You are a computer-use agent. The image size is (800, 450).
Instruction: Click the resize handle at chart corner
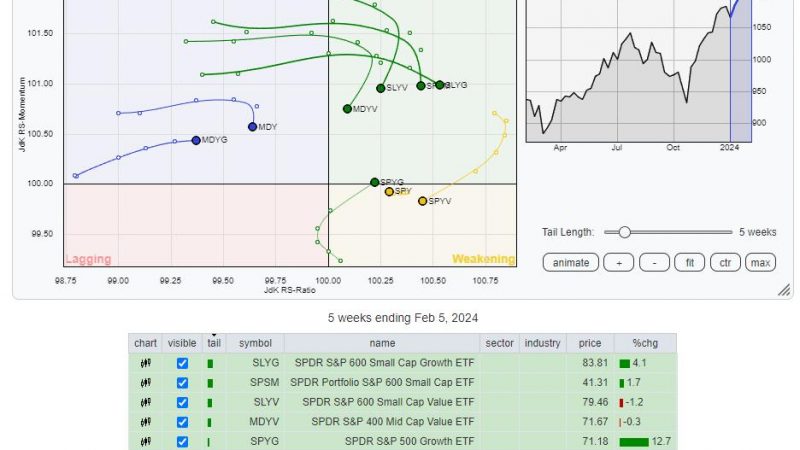coord(784,290)
